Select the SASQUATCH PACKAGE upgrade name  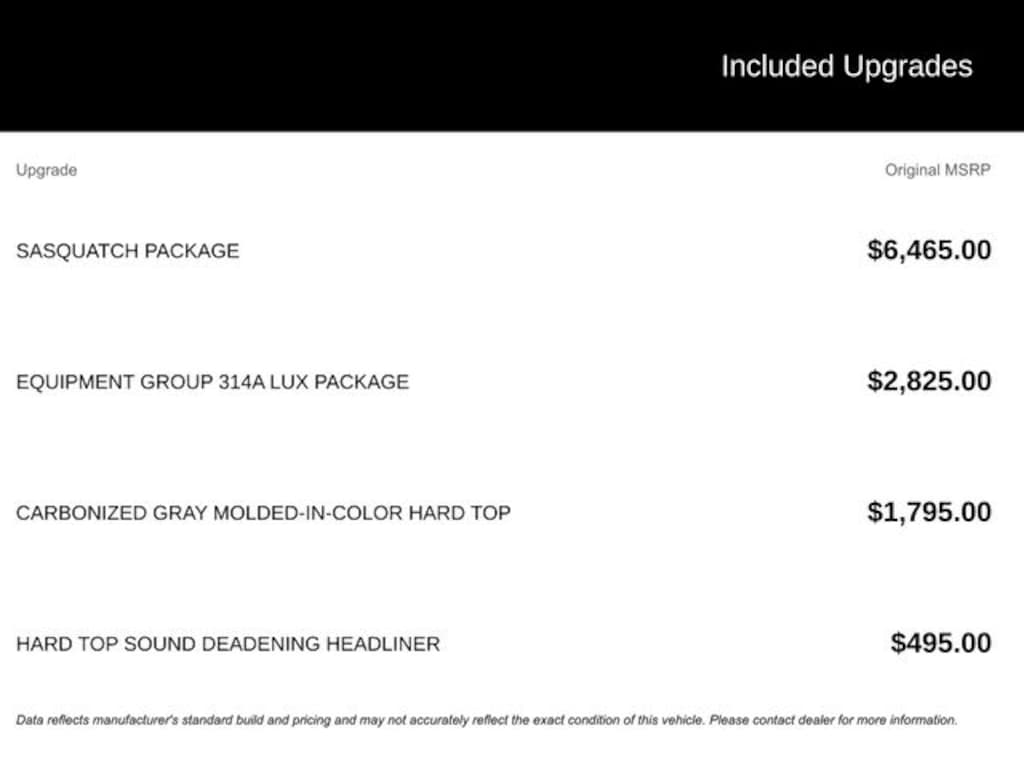[128, 251]
